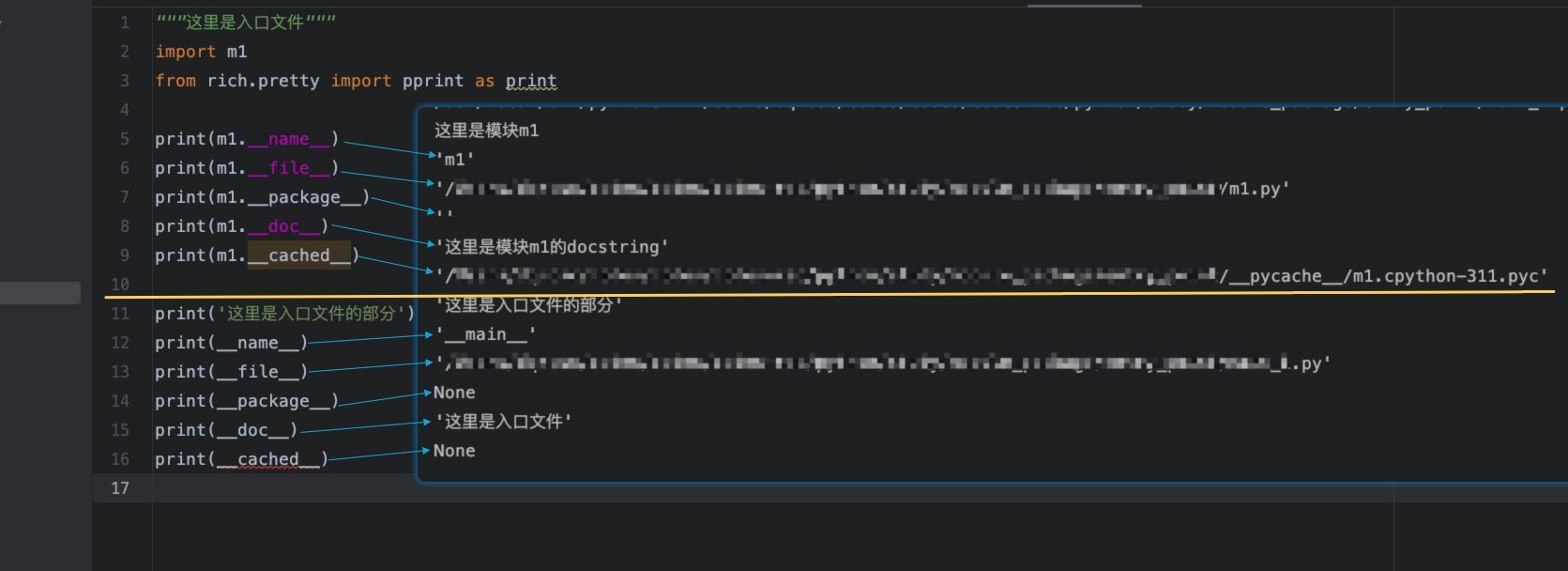Click line number 1 in the gutter
The height and width of the screenshot is (571, 1568).
(124, 23)
